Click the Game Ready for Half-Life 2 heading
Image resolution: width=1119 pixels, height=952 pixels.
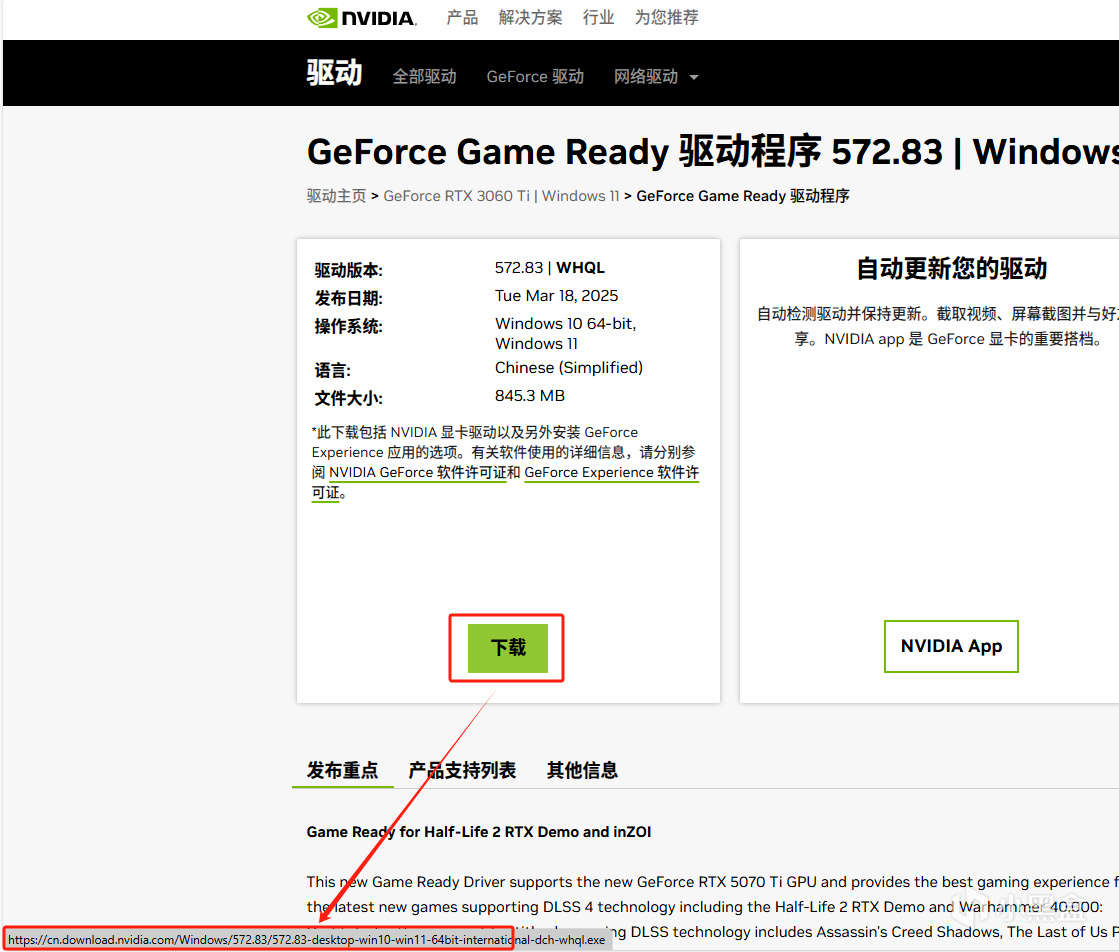[x=479, y=831]
